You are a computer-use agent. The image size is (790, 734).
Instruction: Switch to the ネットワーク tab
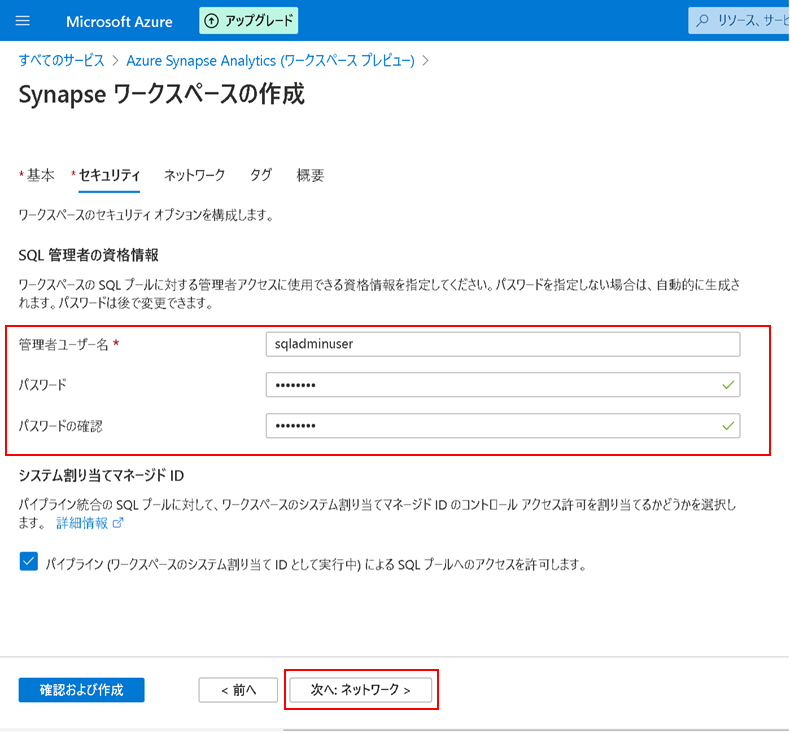click(194, 175)
